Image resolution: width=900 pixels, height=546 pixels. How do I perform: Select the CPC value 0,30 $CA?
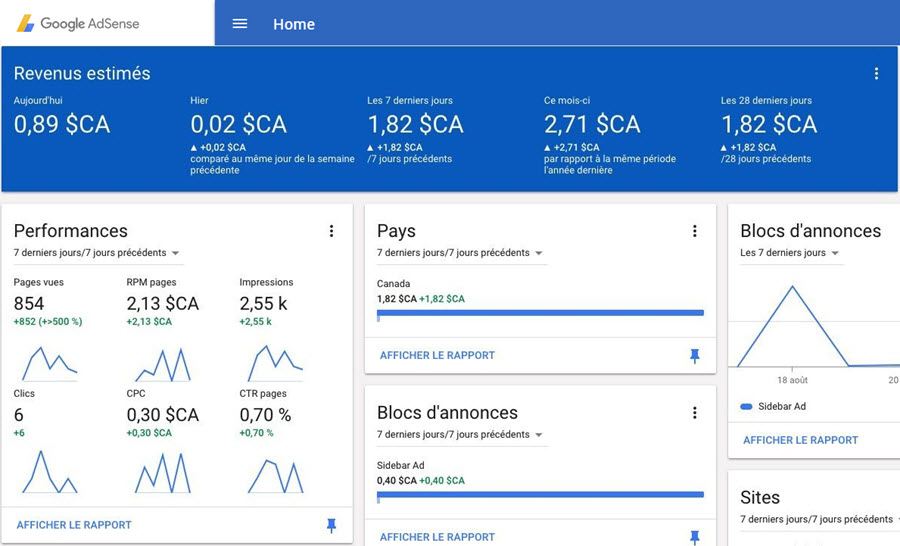162,415
